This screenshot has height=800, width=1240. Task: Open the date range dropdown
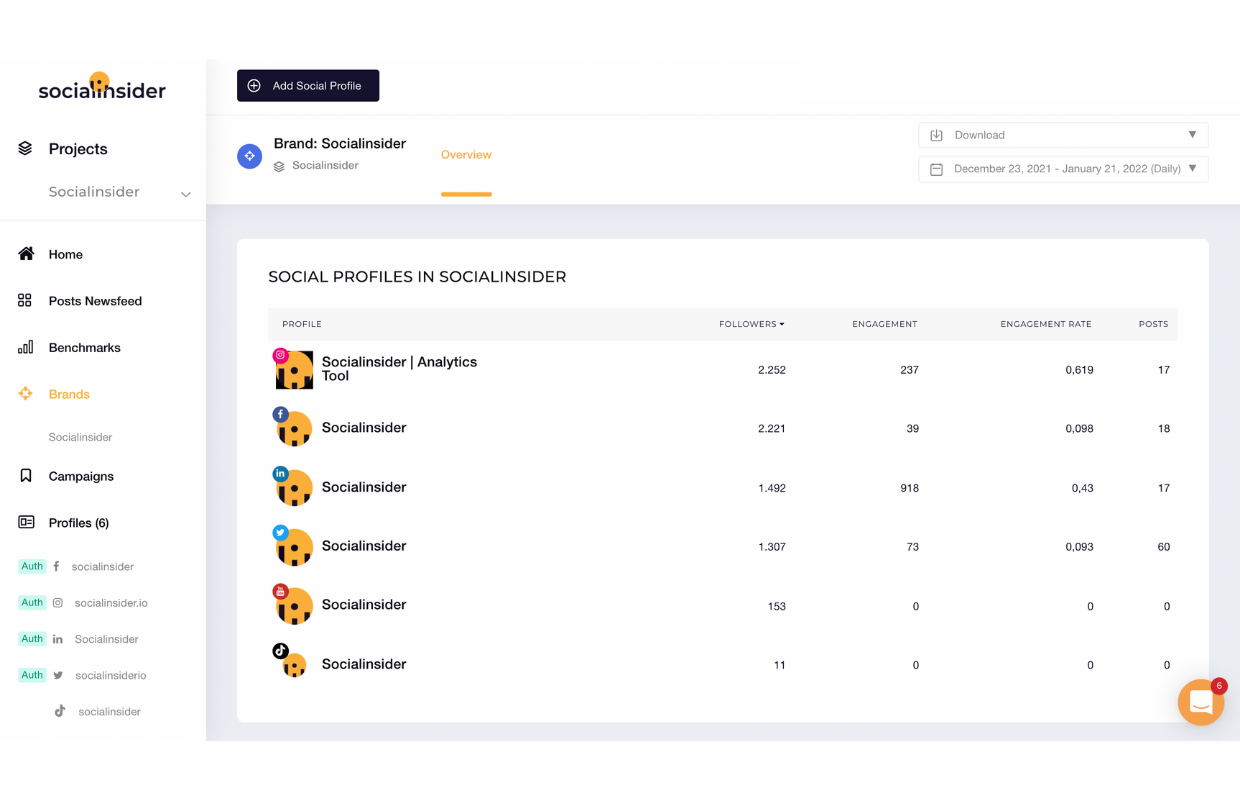(x=1063, y=169)
